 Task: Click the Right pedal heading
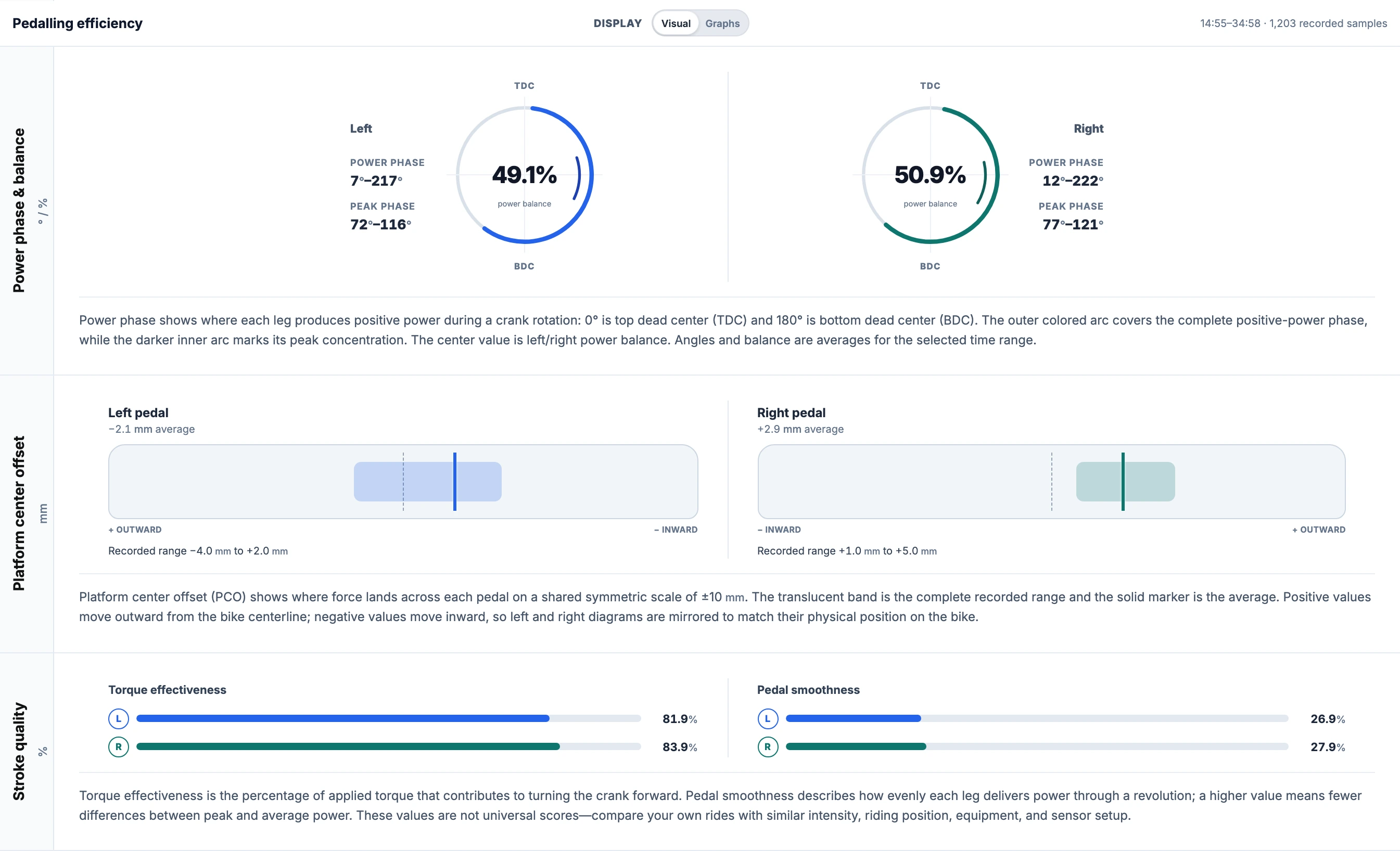tap(792, 412)
